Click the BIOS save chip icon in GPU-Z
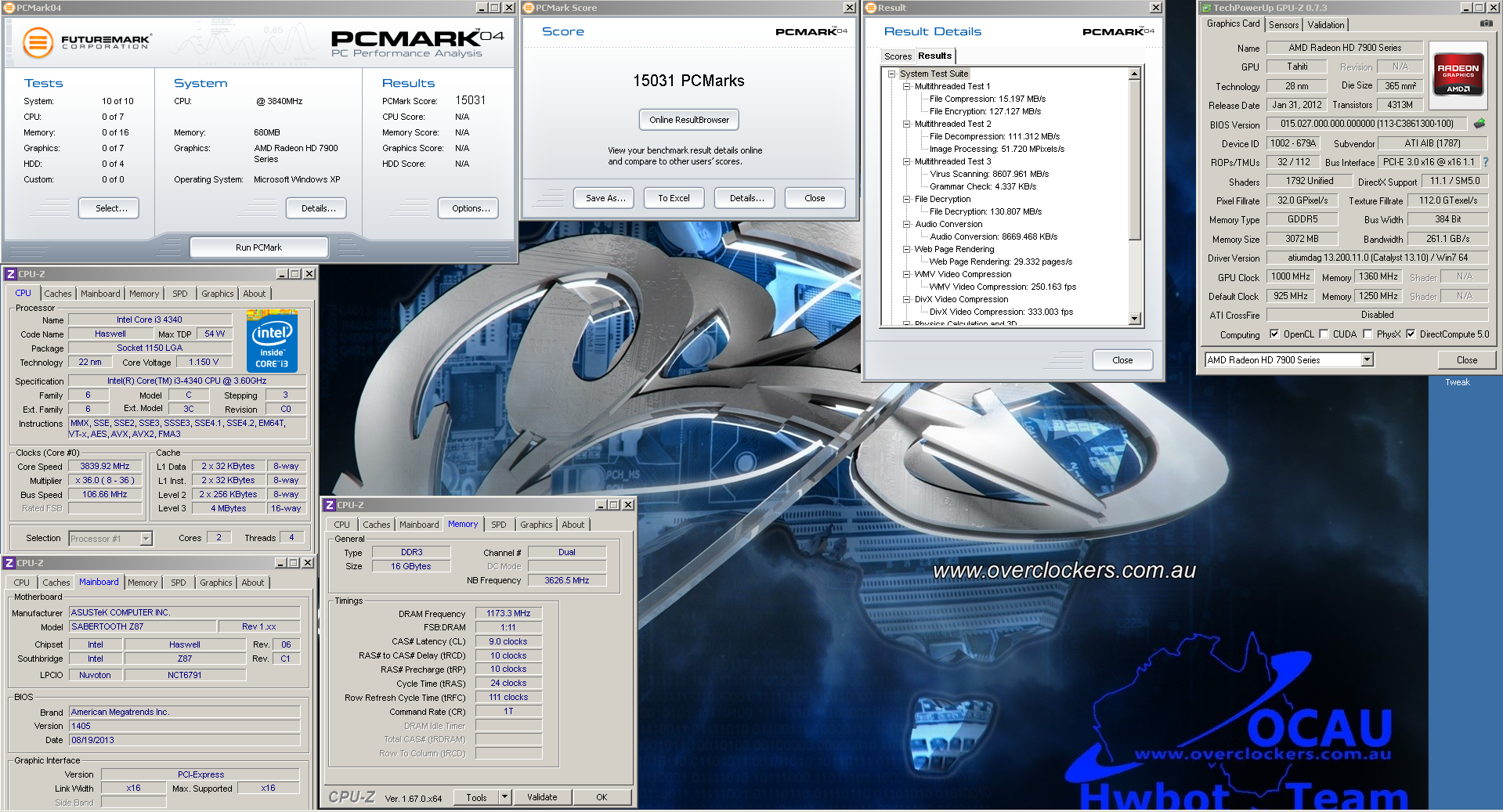The image size is (1503, 812). (x=1480, y=124)
